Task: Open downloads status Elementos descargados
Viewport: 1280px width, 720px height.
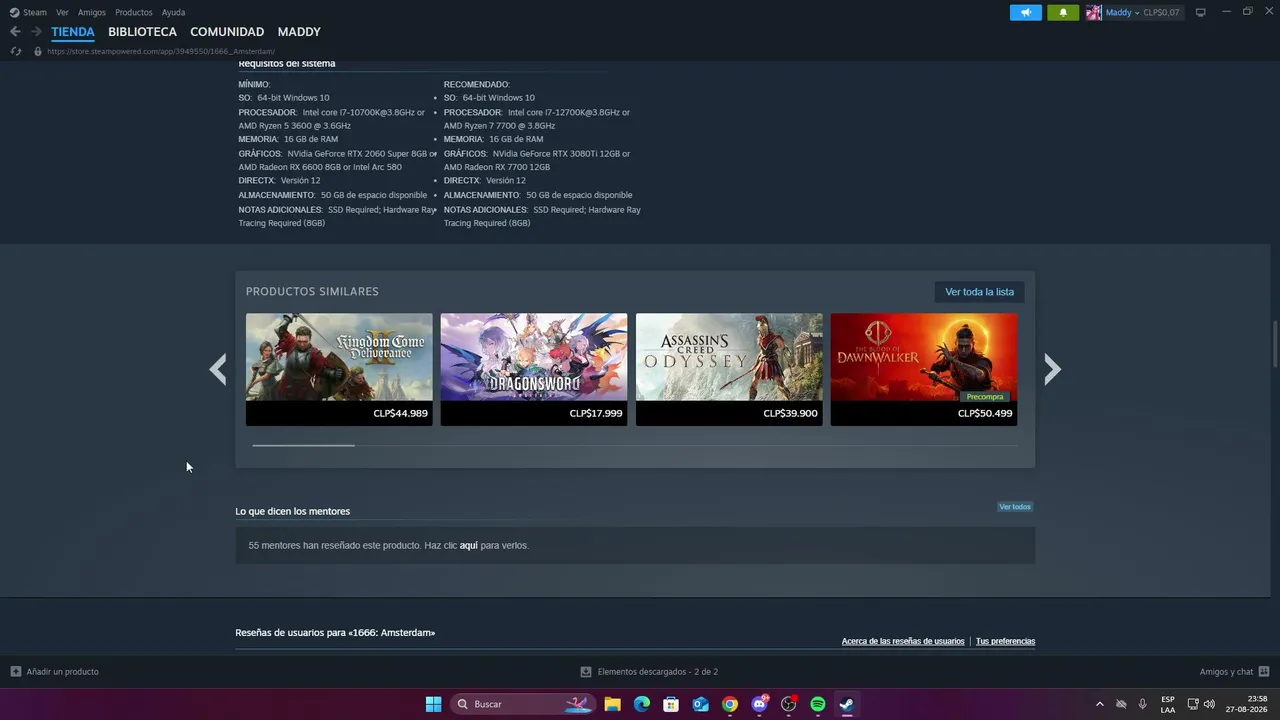Action: [649, 672]
